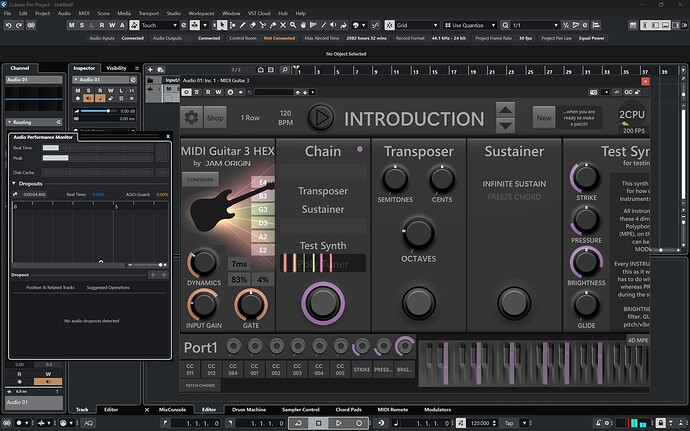Select the Split scissors tool
Screen dimensions: 690x431
tap(263, 26)
